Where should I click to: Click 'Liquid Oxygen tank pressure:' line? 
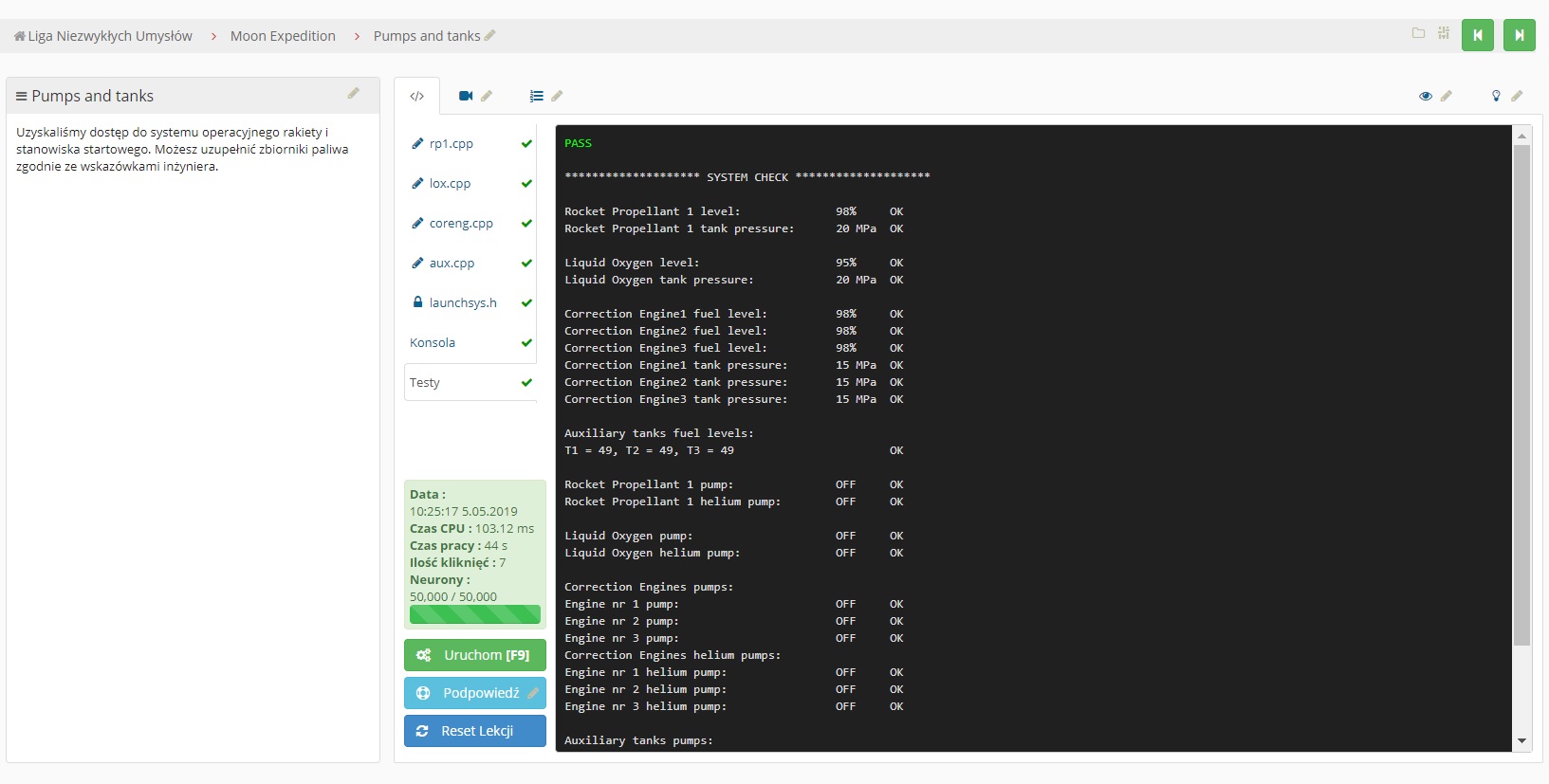coord(658,280)
